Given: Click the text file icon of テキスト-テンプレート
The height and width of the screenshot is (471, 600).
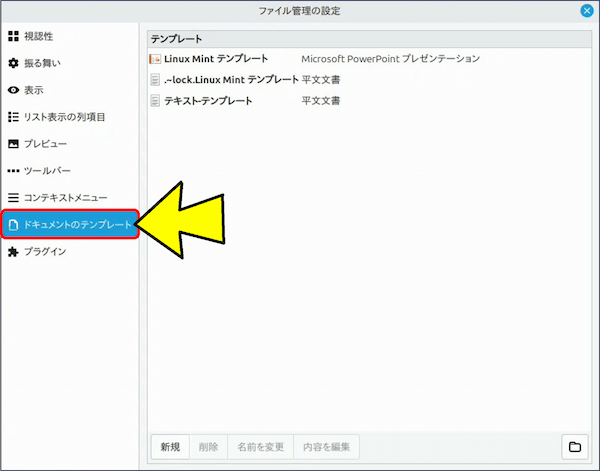Looking at the screenshot, I should pos(155,101).
